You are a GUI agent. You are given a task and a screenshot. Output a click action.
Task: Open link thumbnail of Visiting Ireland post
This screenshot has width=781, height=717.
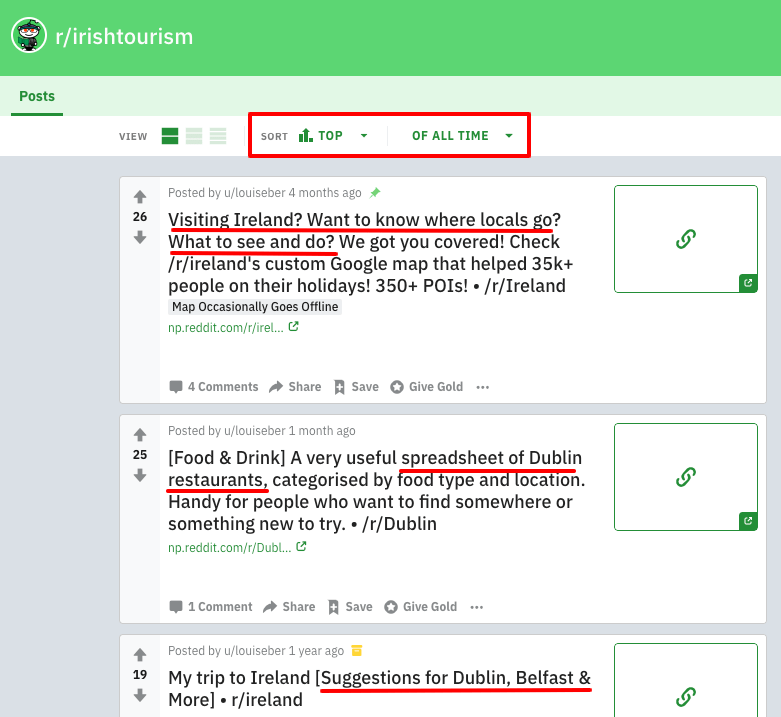pyautogui.click(x=686, y=239)
